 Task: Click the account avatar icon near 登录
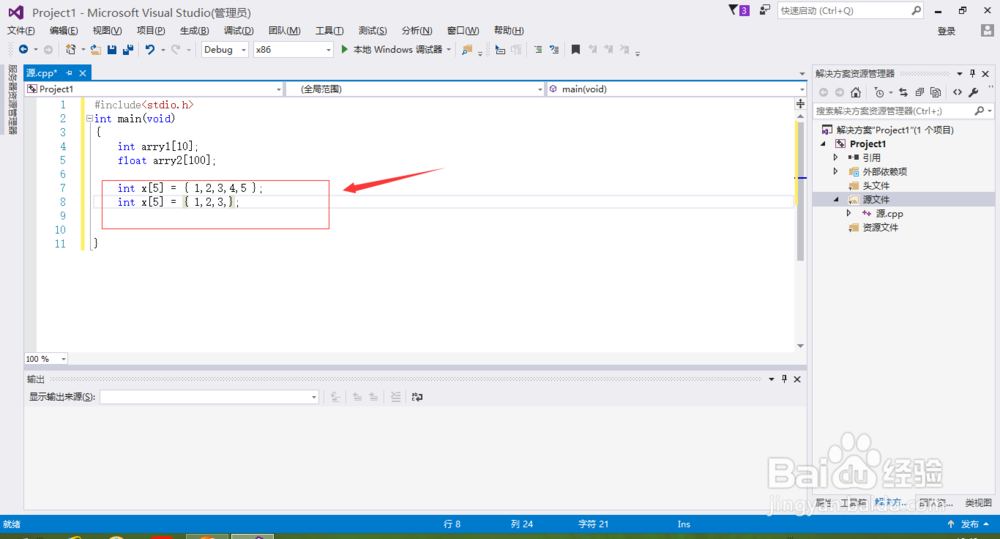pyautogui.click(x=987, y=31)
